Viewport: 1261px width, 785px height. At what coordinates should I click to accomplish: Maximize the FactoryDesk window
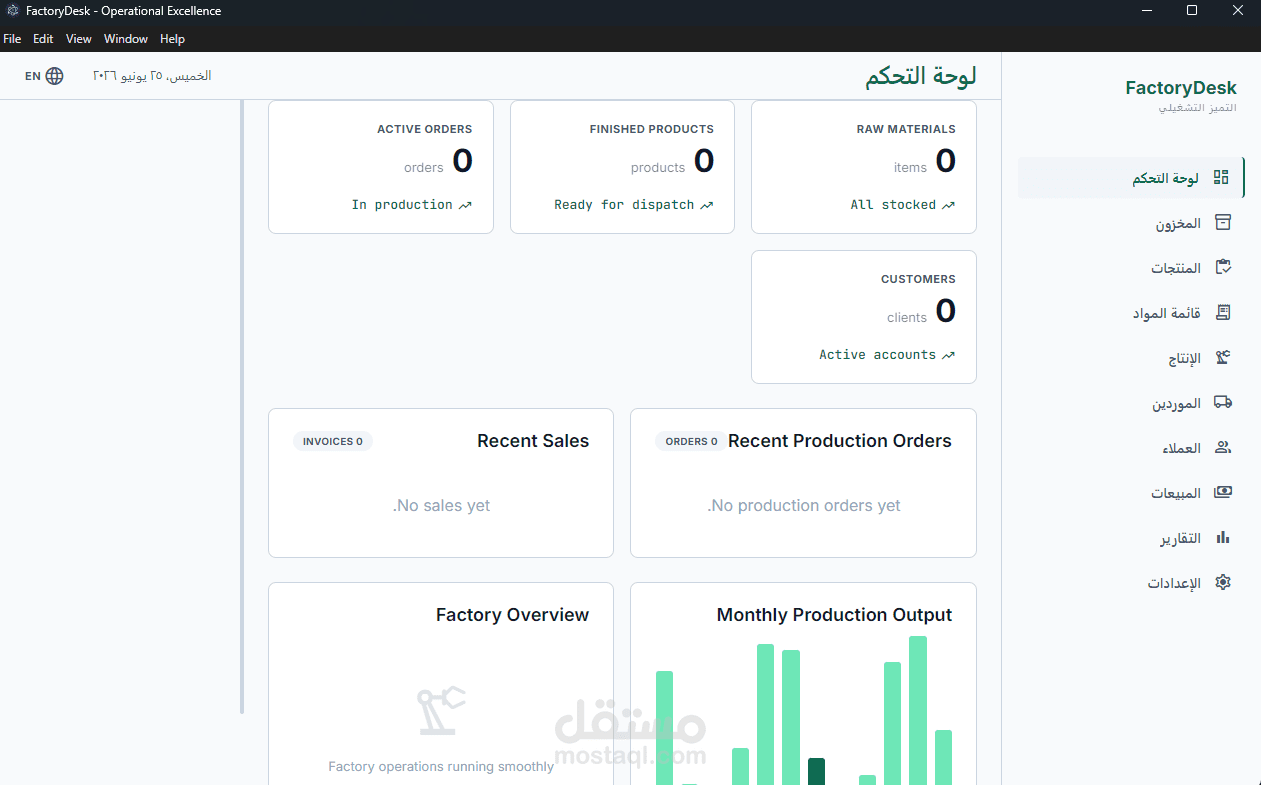(x=1192, y=11)
